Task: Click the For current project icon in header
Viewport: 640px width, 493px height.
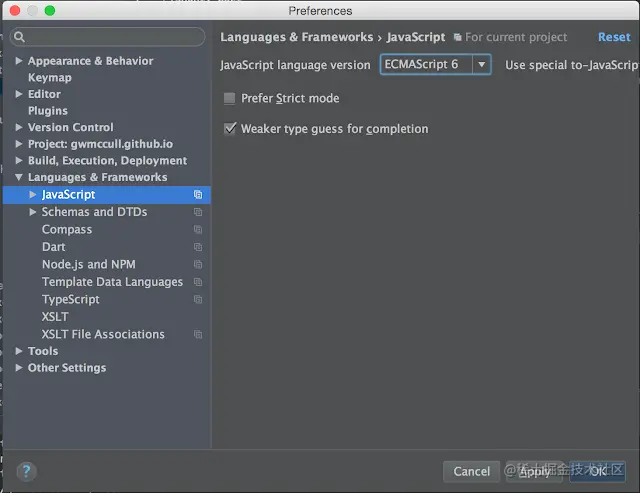Action: (x=458, y=38)
